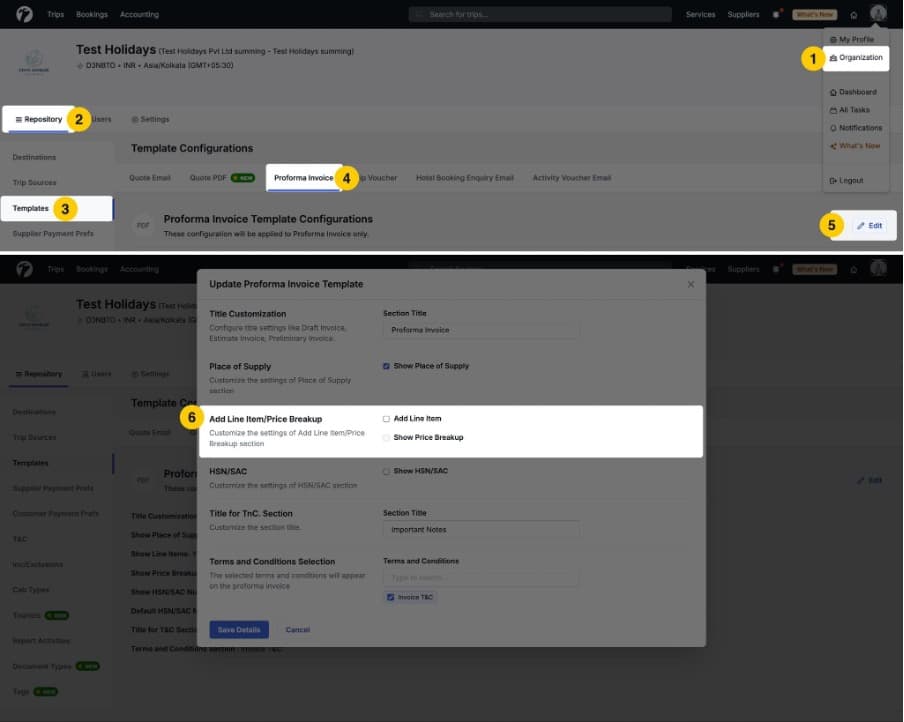904x722 pixels.
Task: Open notifications bell in the upper screenshot's navbar
Action: (776, 14)
